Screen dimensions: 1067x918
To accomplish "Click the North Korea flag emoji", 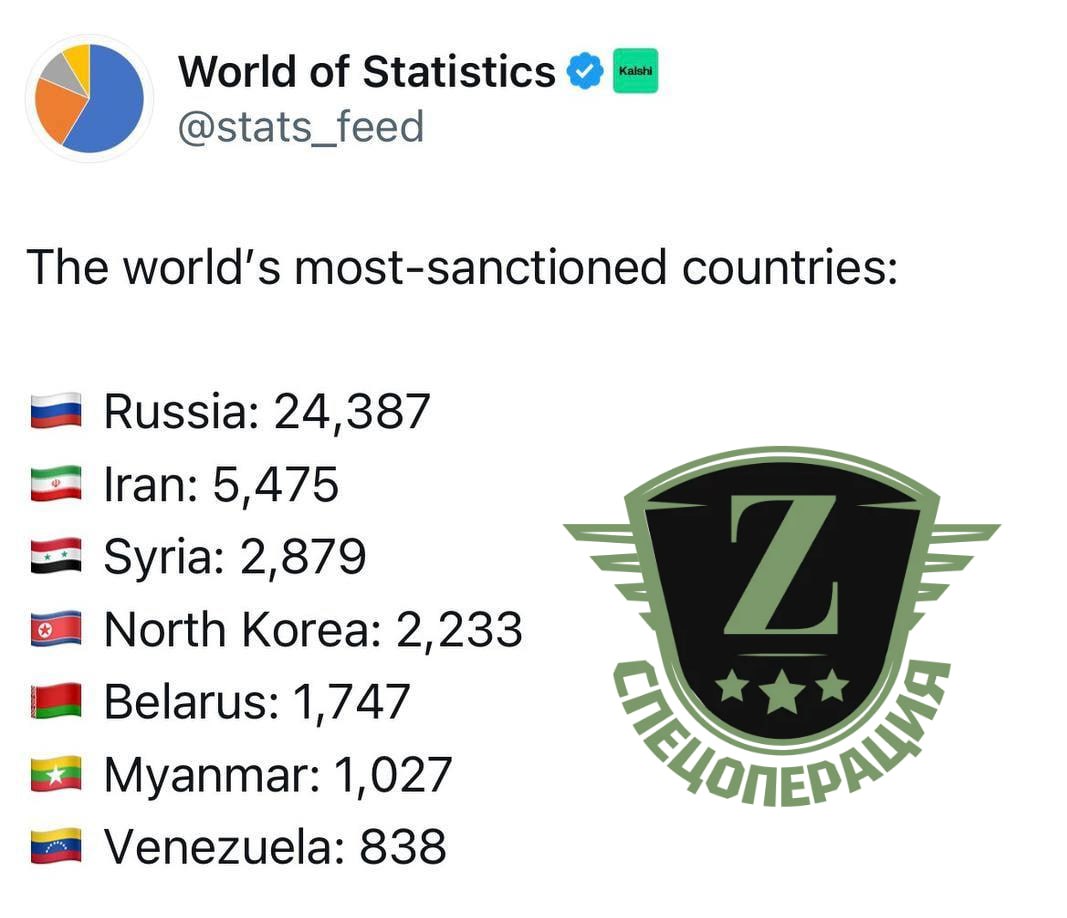I will 56,629.
